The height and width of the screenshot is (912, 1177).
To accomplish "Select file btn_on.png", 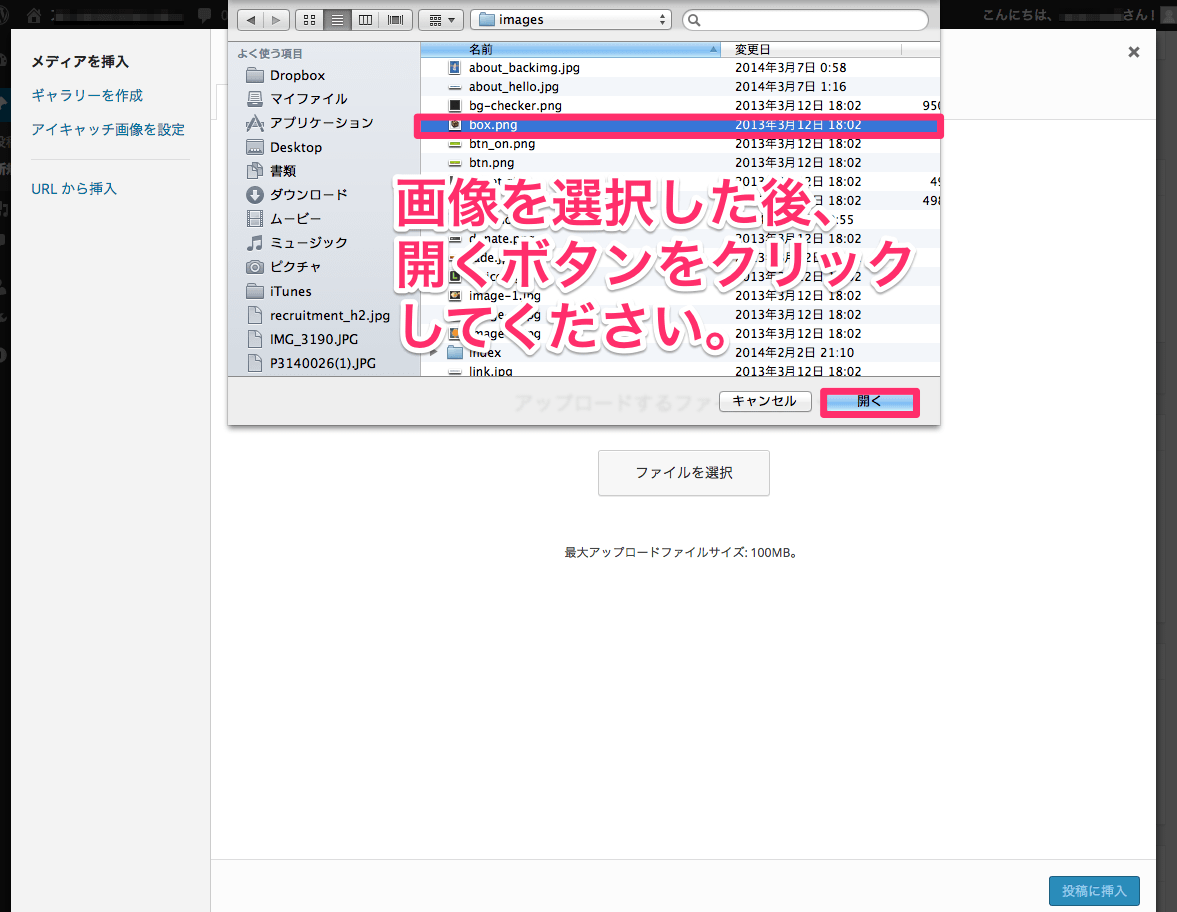I will tap(680, 143).
